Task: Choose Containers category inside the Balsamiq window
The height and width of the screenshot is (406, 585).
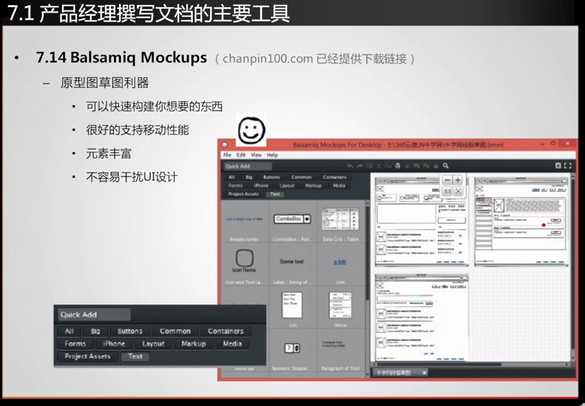Action: coord(335,177)
